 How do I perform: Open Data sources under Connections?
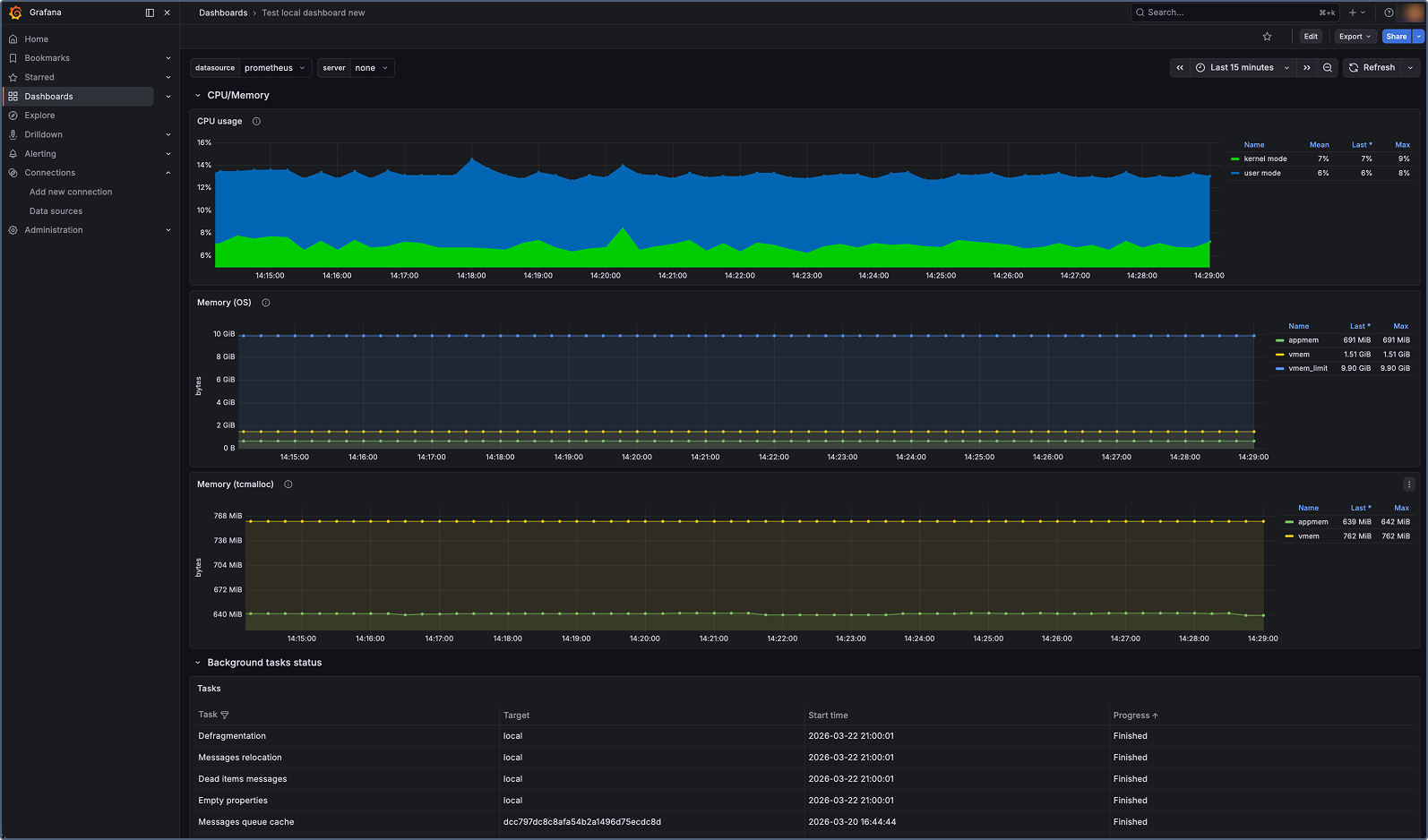pyautogui.click(x=56, y=211)
